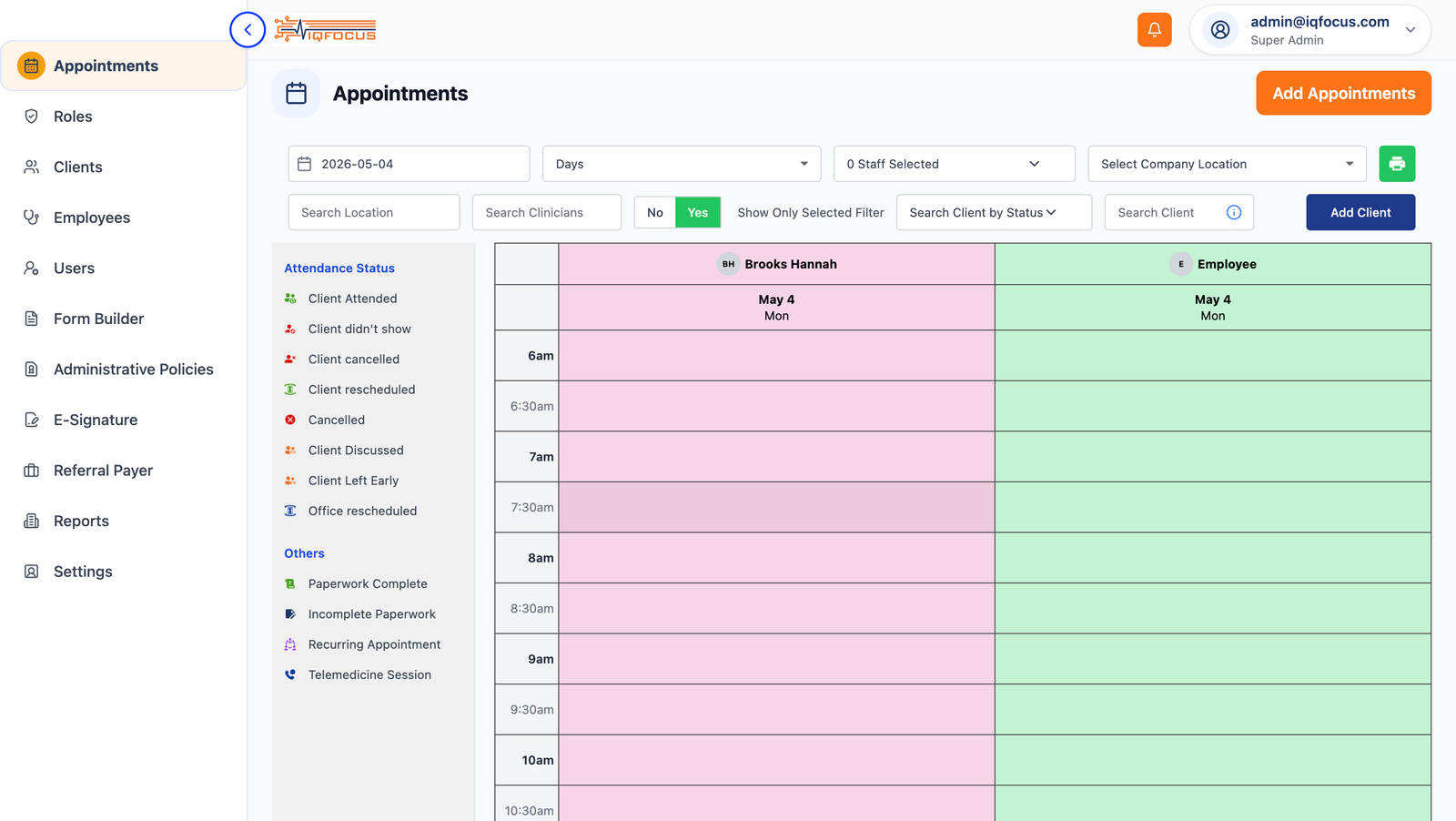
Task: Click the Recurring Appointment icon
Action: [x=290, y=644]
